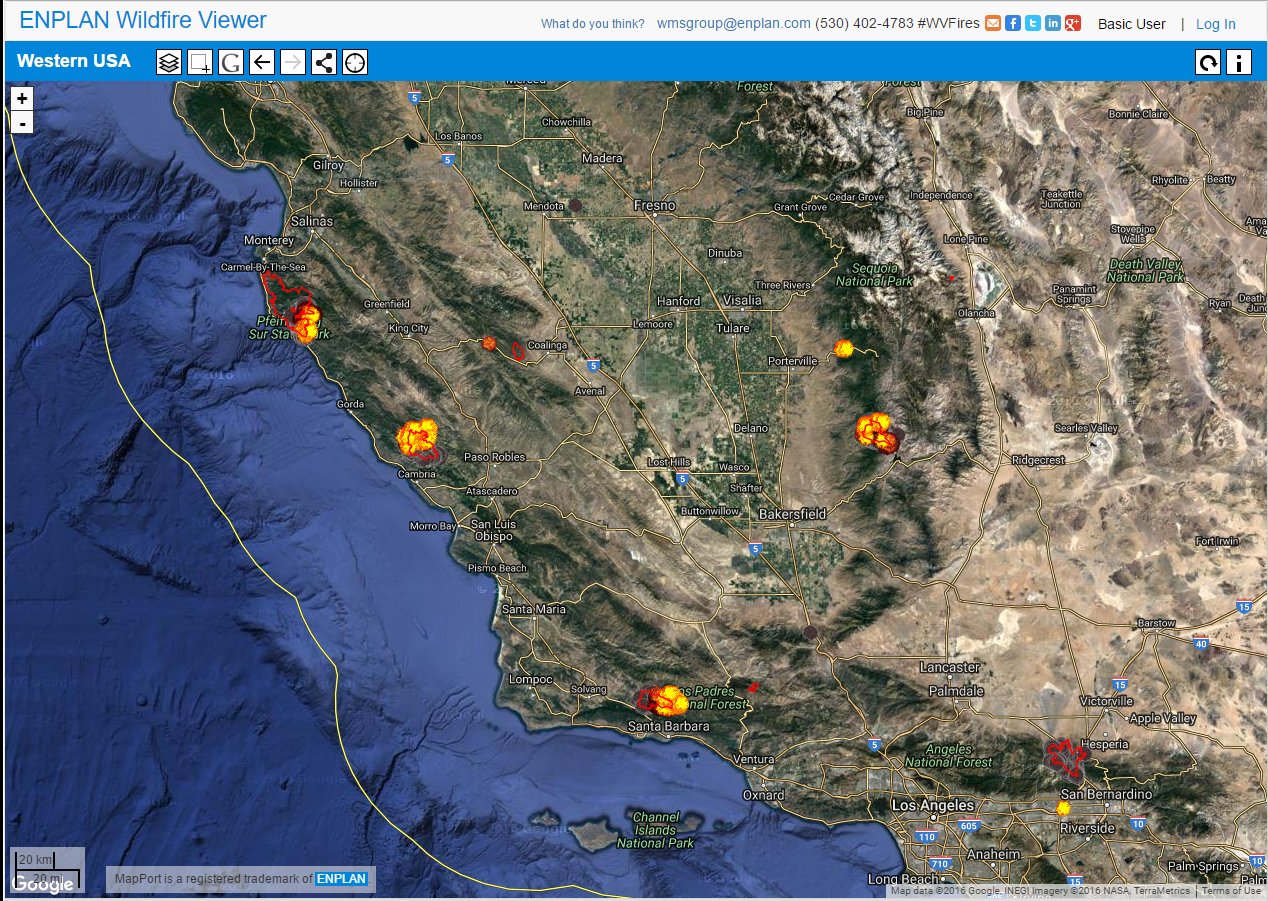Screen dimensions: 1268x901
Task: Click the Fresno city label
Action: coord(655,205)
